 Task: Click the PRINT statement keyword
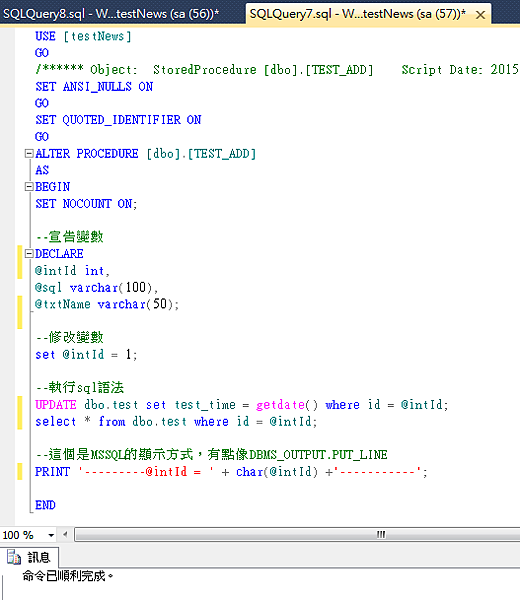coord(52,472)
